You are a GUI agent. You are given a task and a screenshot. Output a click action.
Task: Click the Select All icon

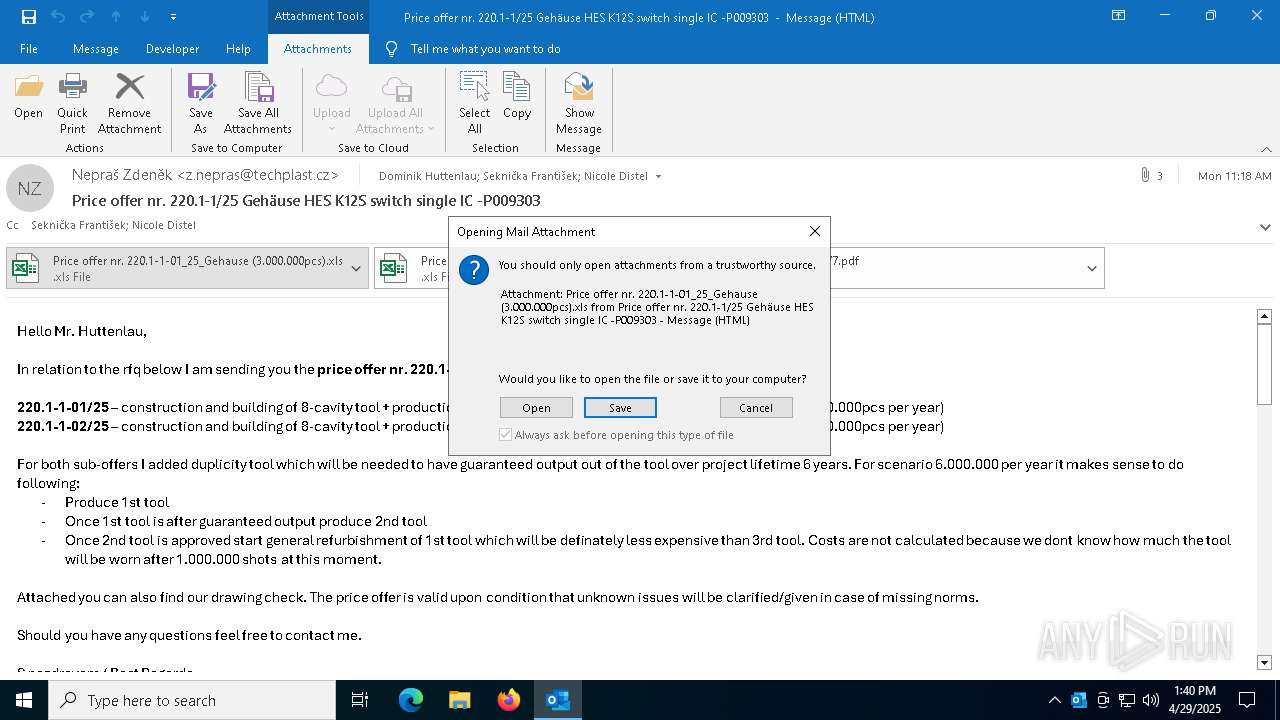(x=474, y=103)
